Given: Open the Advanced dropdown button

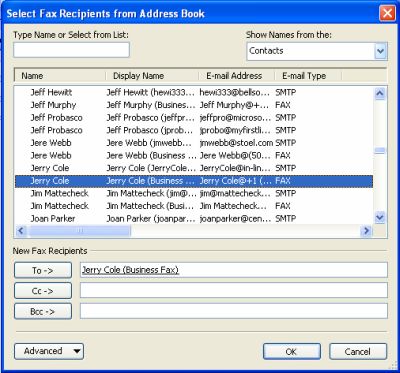Looking at the screenshot, I should coord(49,351).
